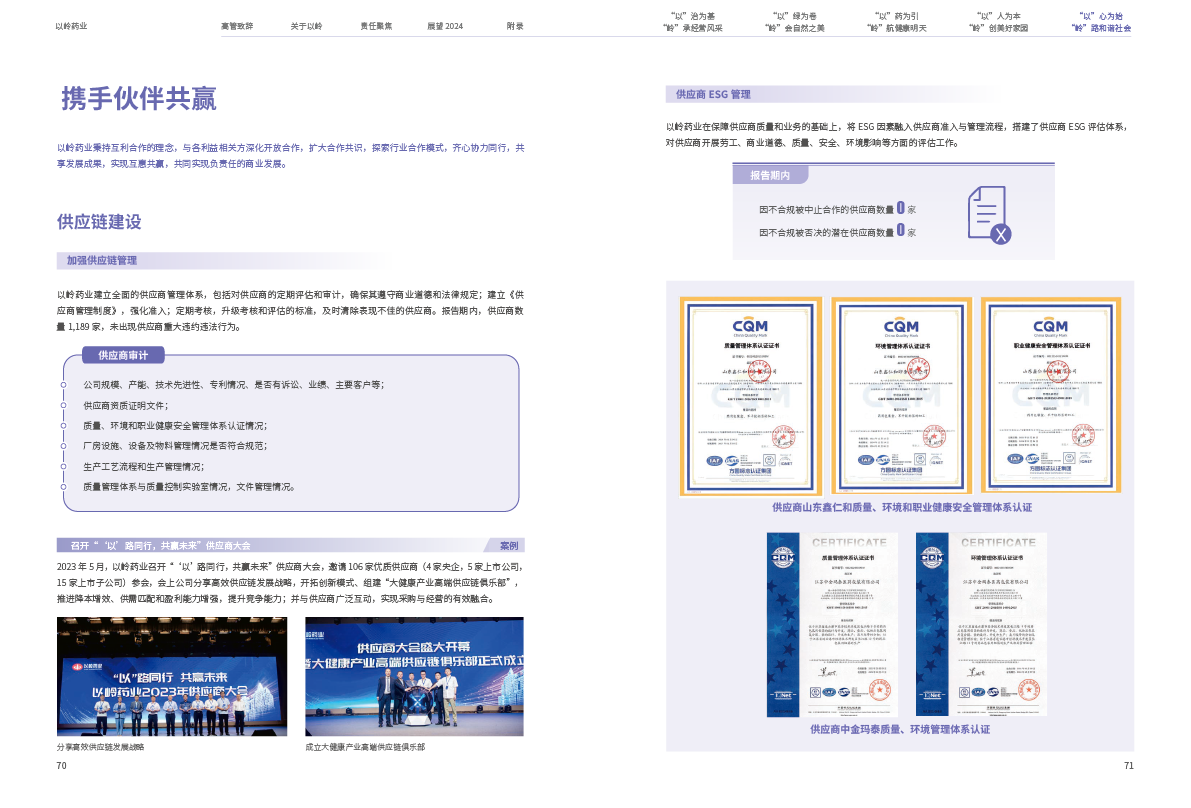
Task: Go to the 展望 2024 section
Action: point(445,26)
